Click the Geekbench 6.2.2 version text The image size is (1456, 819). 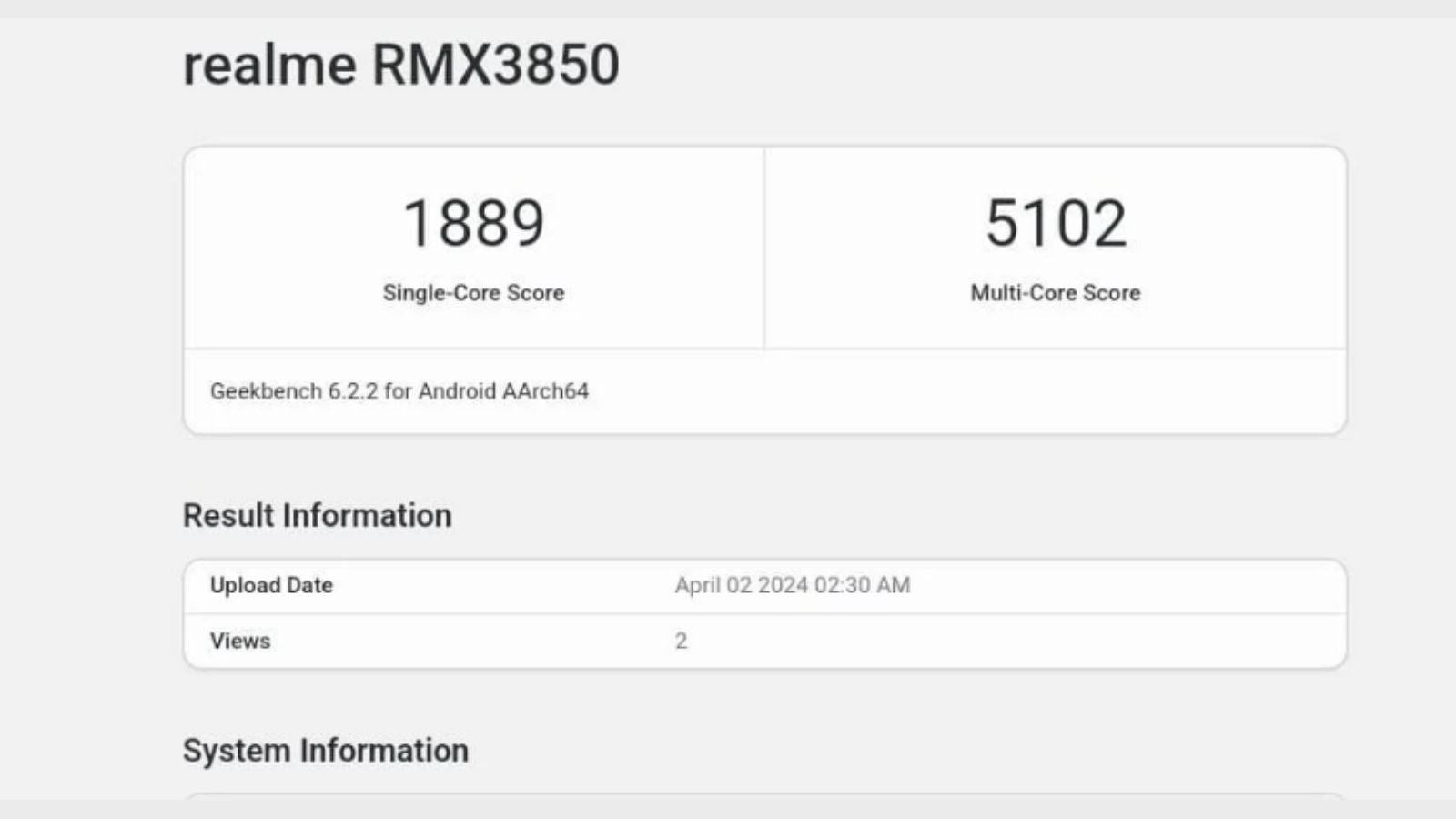[294, 391]
